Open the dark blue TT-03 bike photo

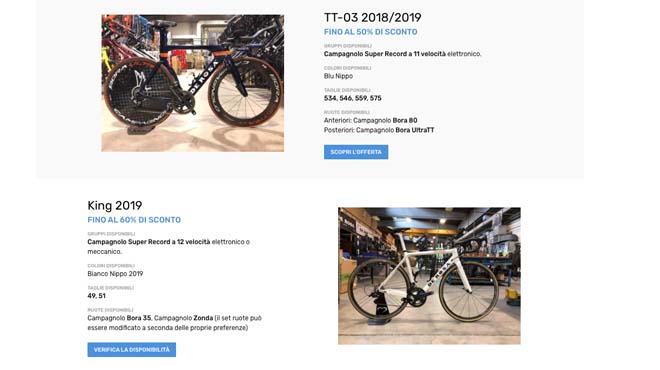(193, 83)
